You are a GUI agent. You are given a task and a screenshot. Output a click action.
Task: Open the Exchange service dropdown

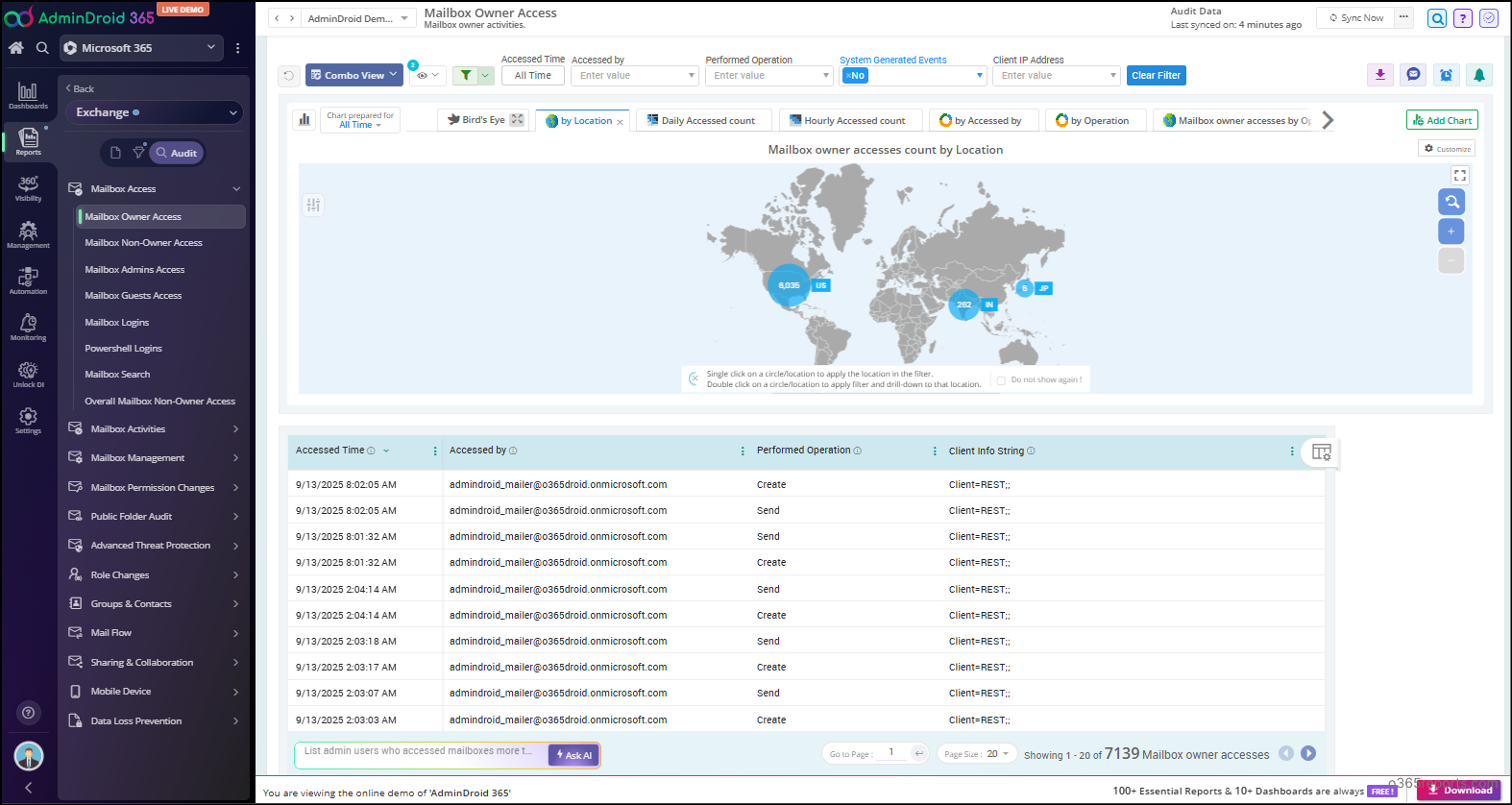click(x=154, y=113)
